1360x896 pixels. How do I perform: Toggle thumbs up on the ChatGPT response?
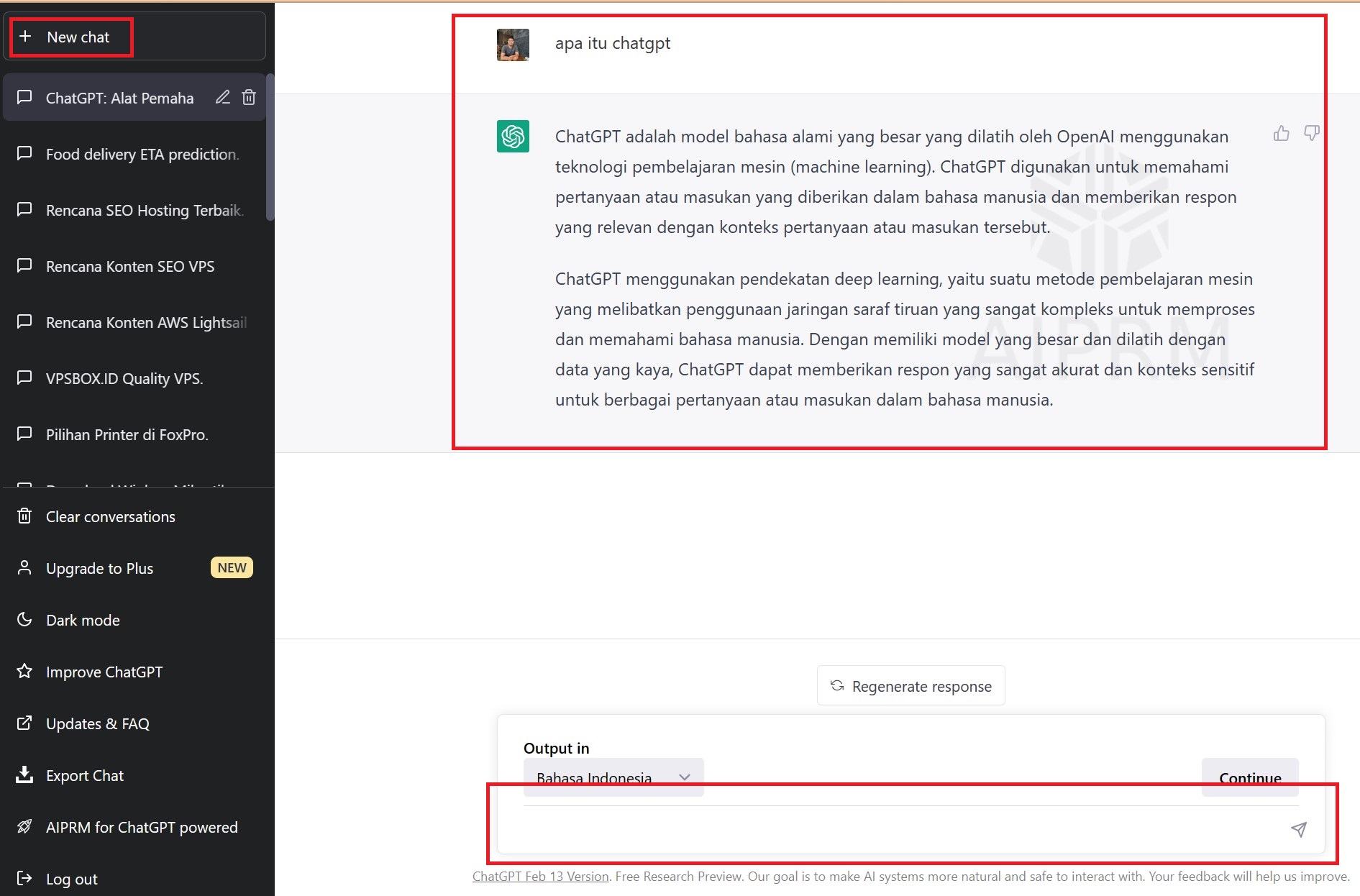pos(1281,133)
